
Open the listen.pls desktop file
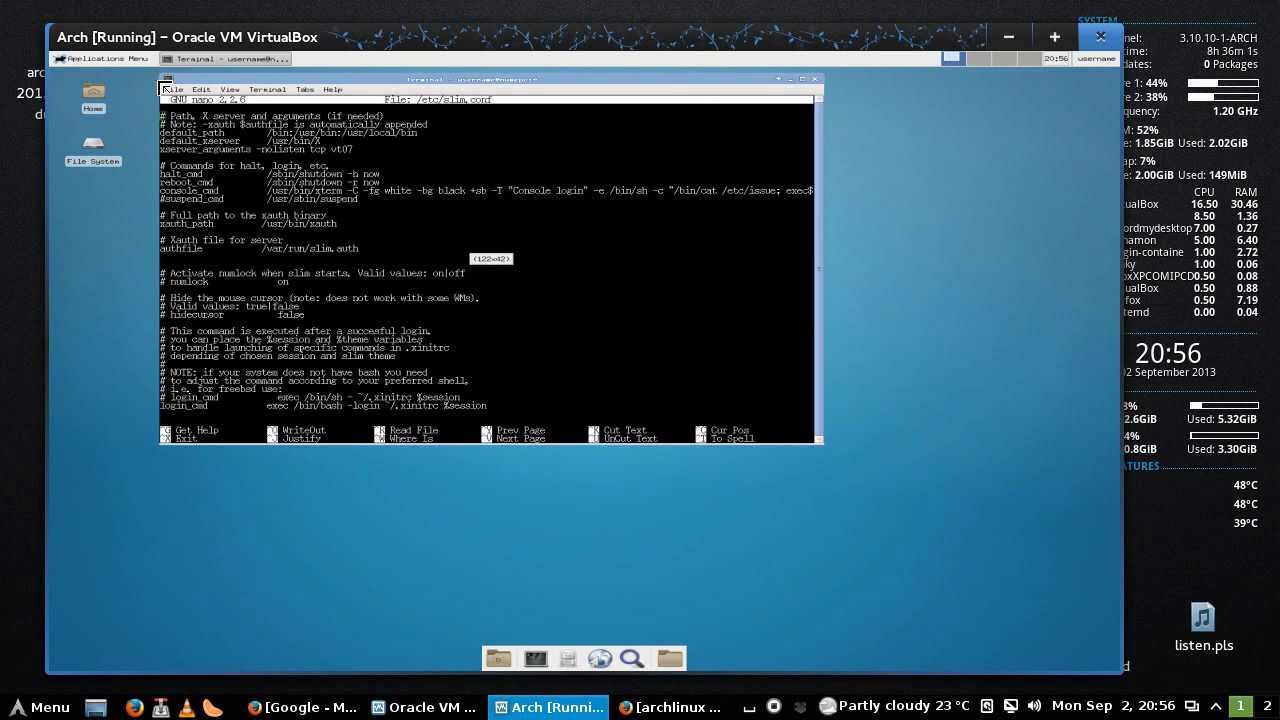click(x=1204, y=628)
